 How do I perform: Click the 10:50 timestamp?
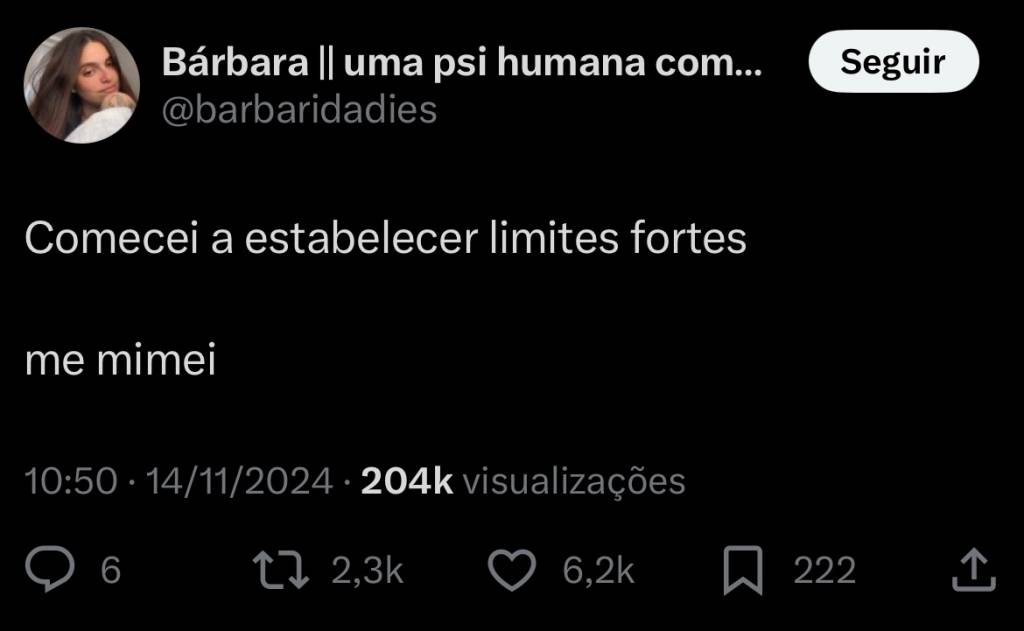coord(71,481)
